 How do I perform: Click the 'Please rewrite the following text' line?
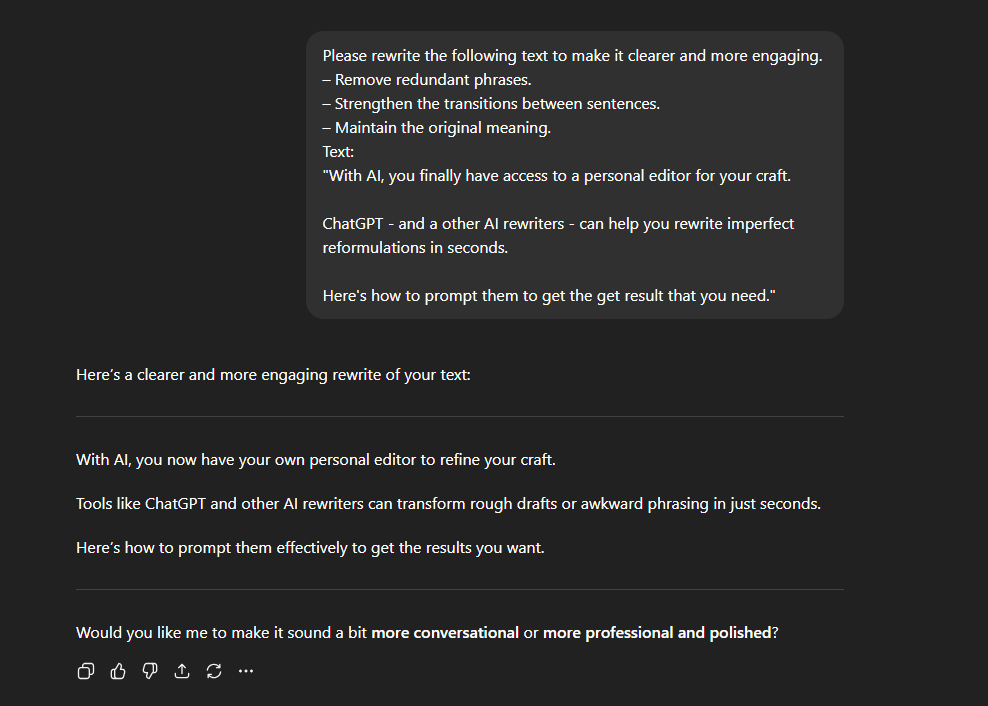click(x=572, y=56)
